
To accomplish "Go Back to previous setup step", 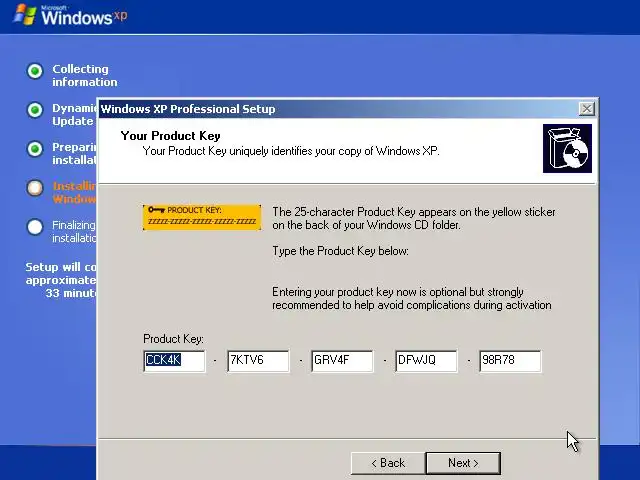I will click(388, 463).
